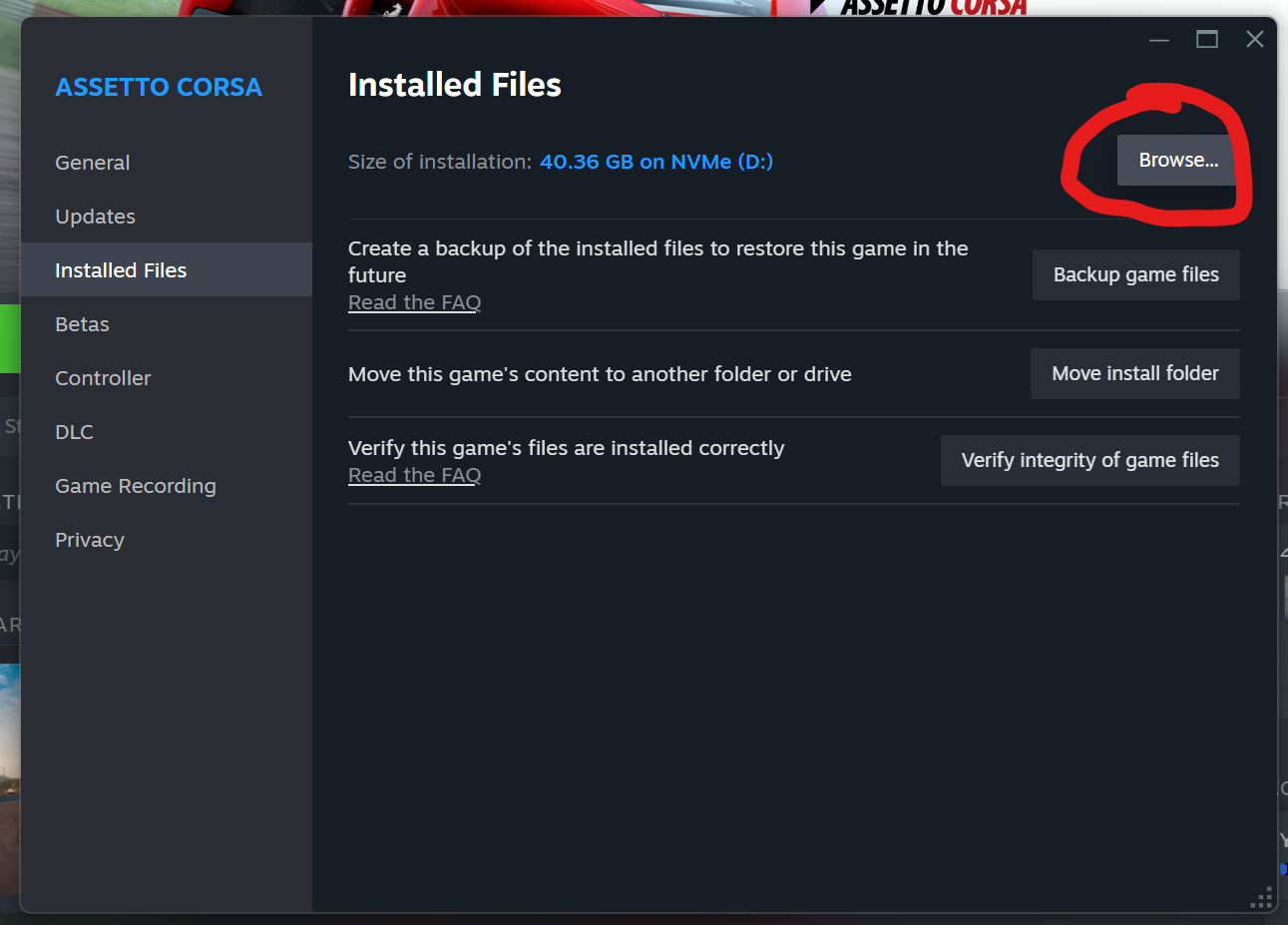Open the backup FAQ link
This screenshot has height=925, width=1288.
414,301
